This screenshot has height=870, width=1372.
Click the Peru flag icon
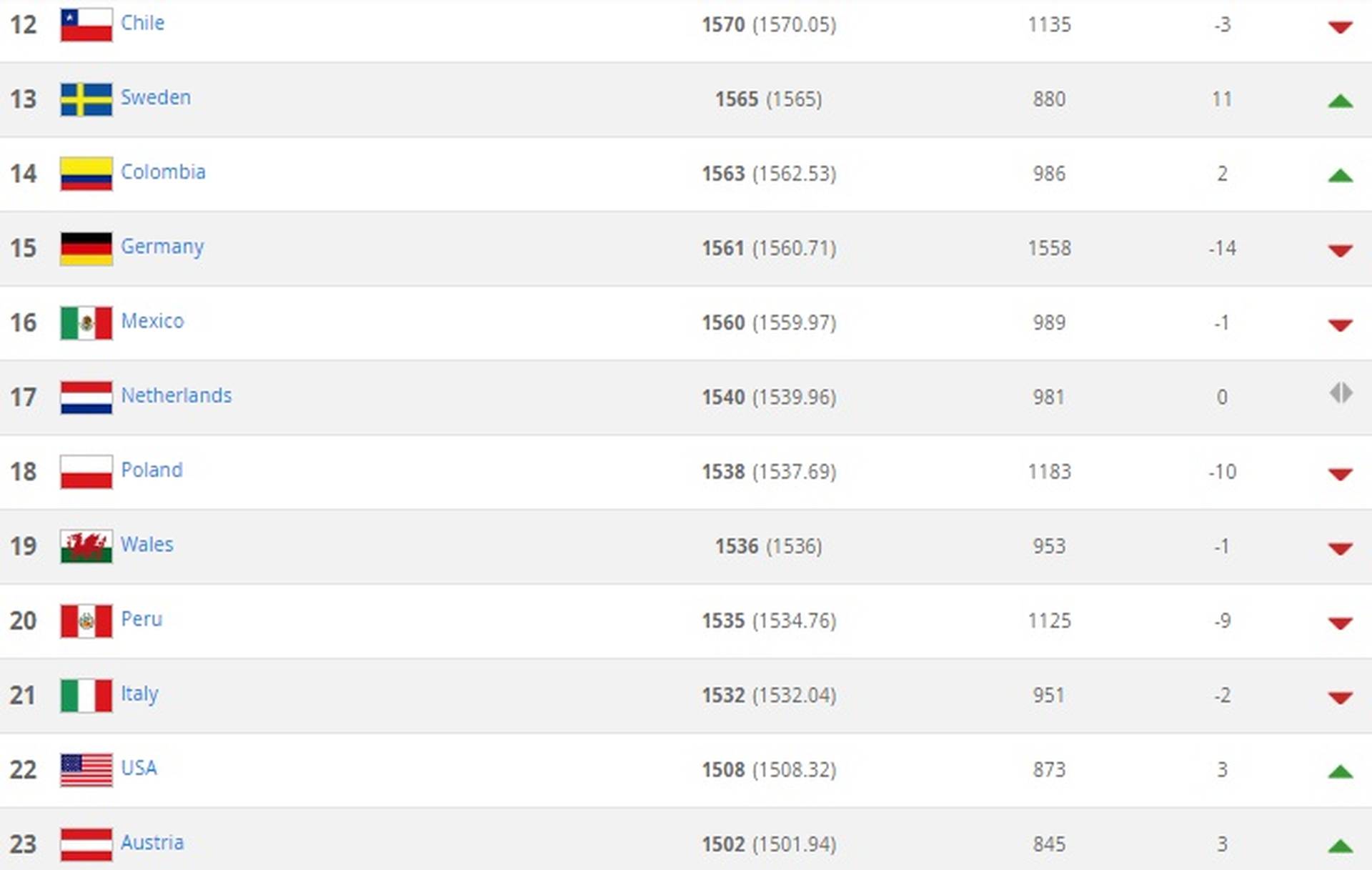coord(86,621)
